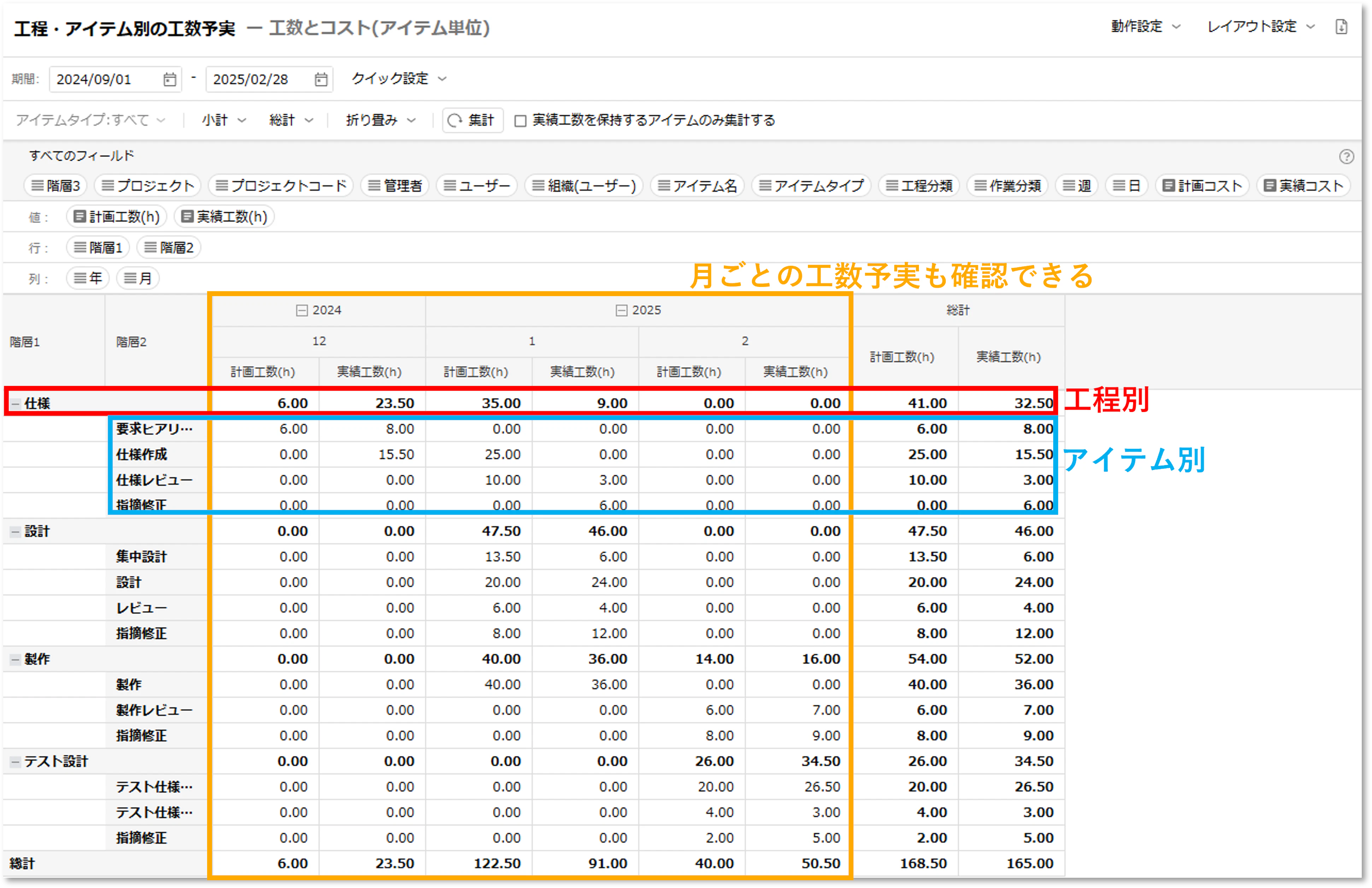Collapse the 2025 year column group
Image resolution: width=1372 pixels, height=888 pixels.
click(x=621, y=311)
